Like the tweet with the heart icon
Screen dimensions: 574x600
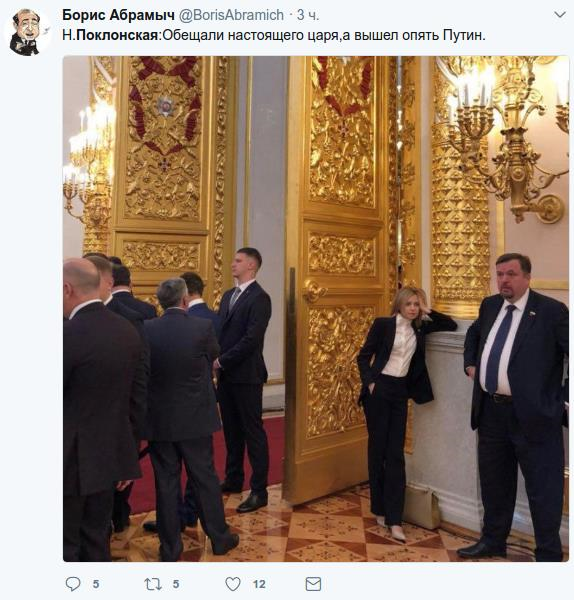[x=233, y=584]
